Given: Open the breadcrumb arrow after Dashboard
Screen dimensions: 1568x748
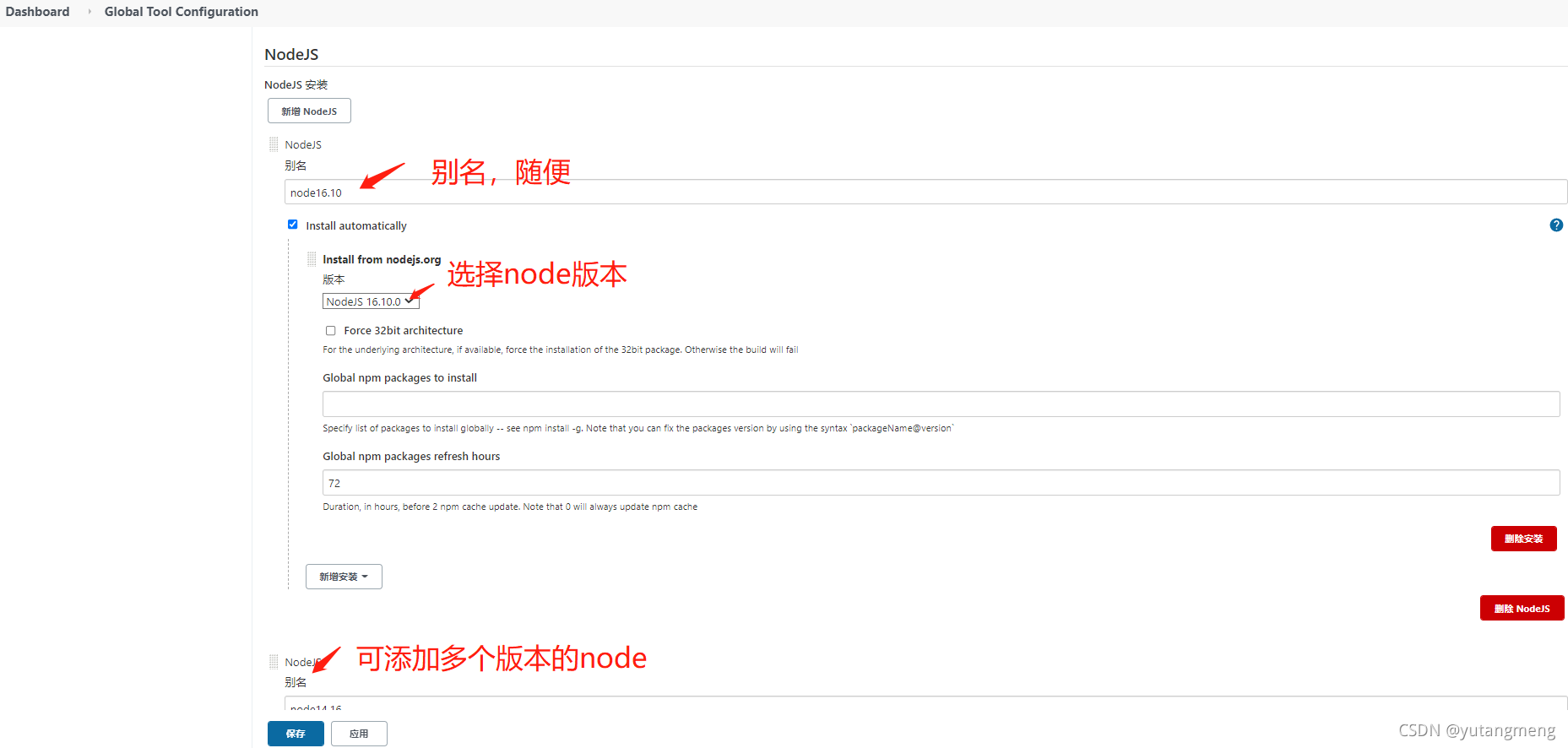Looking at the screenshot, I should [x=89, y=12].
